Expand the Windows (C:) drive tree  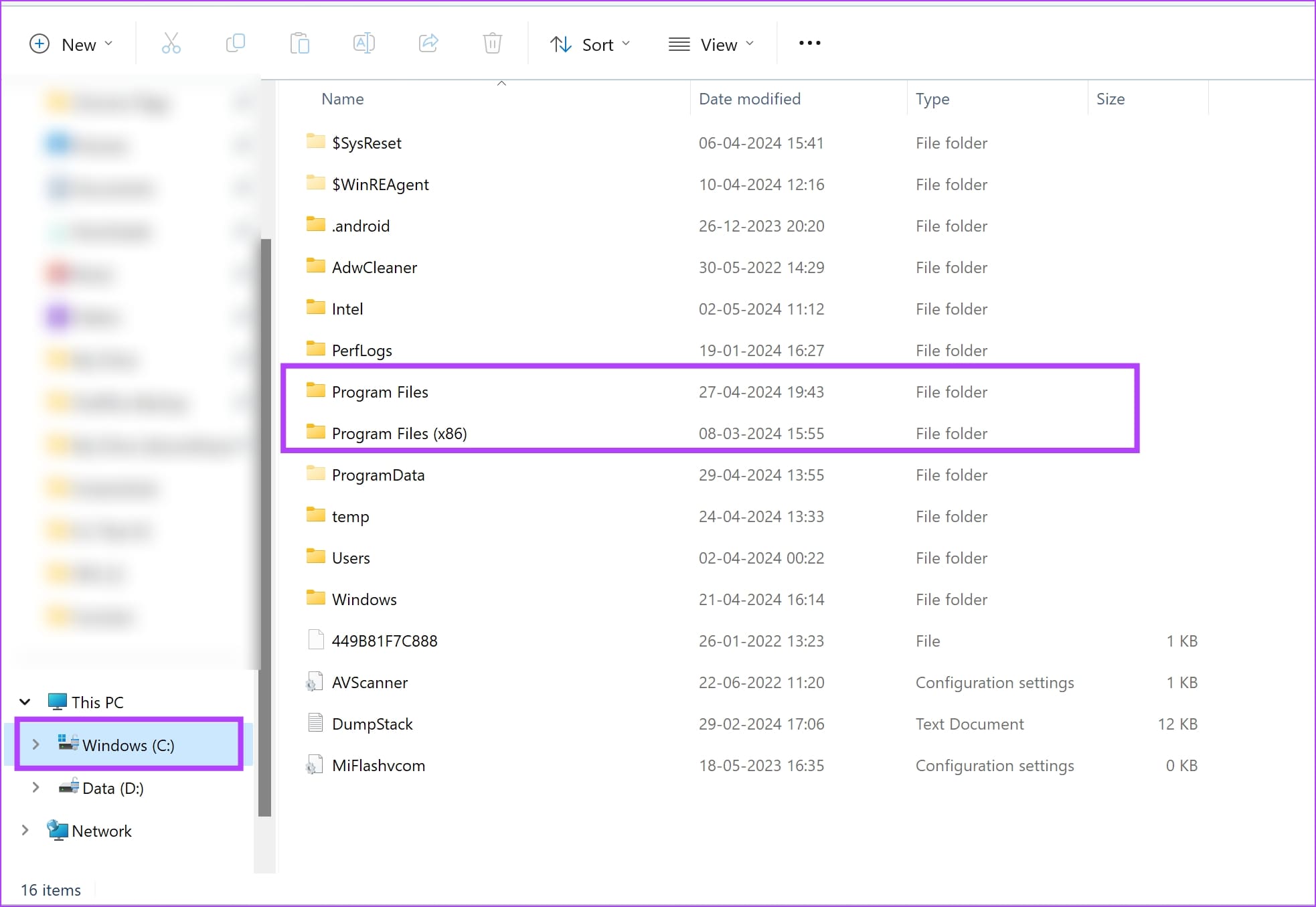(x=36, y=744)
